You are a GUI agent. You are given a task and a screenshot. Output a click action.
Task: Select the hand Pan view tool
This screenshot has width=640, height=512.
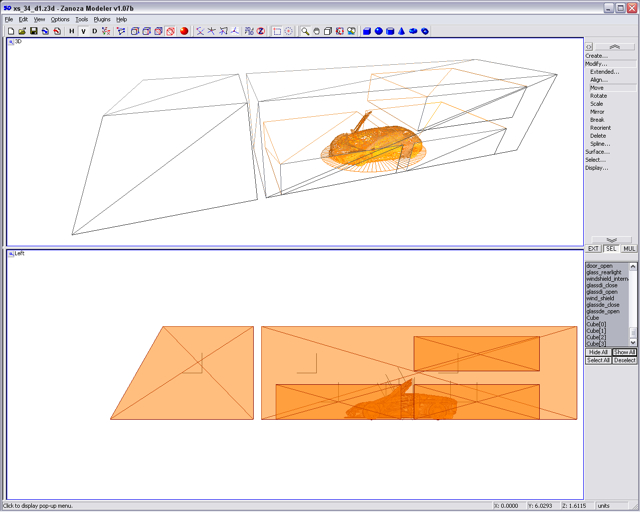316,31
